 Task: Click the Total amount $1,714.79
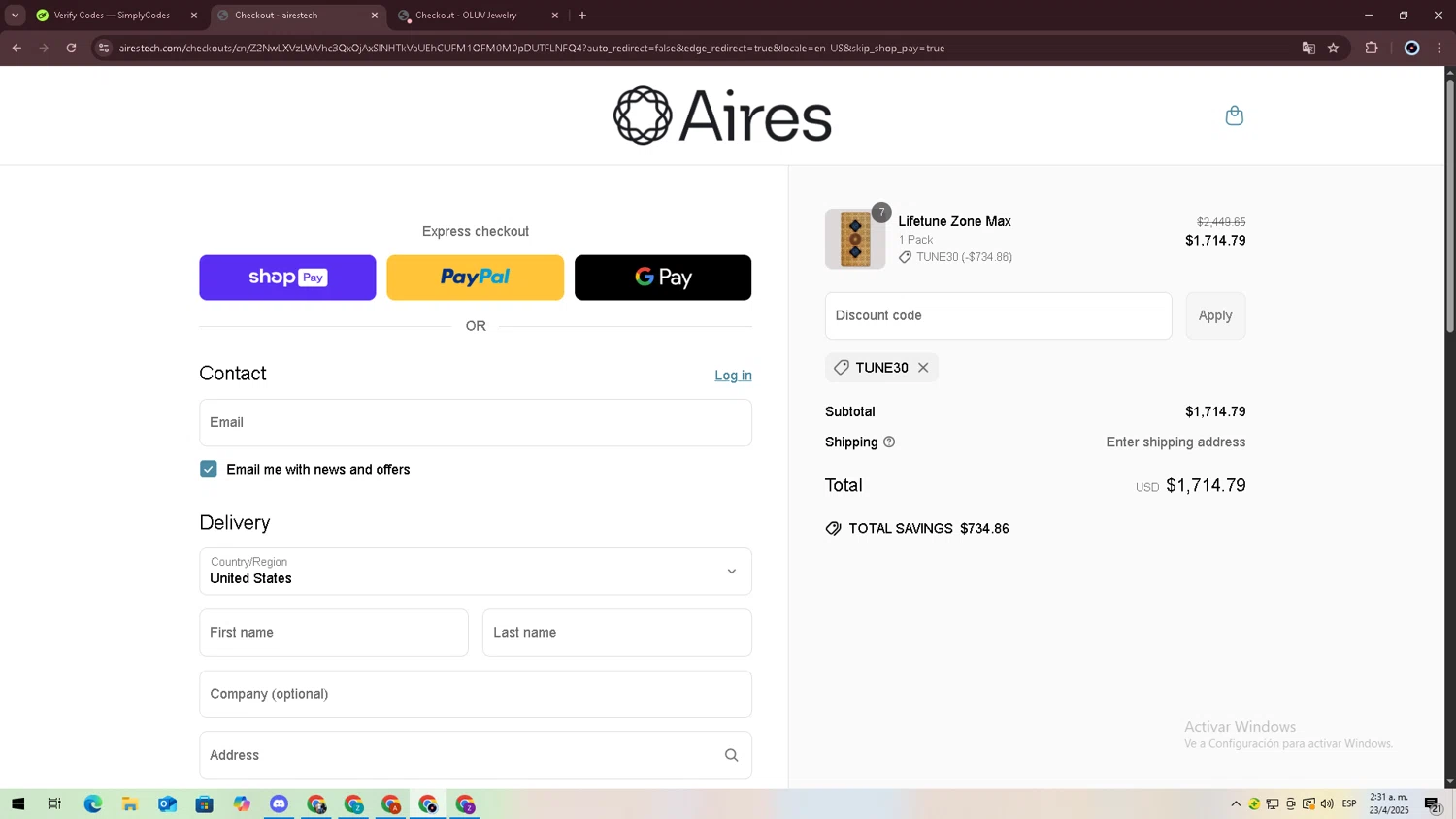(x=1206, y=485)
